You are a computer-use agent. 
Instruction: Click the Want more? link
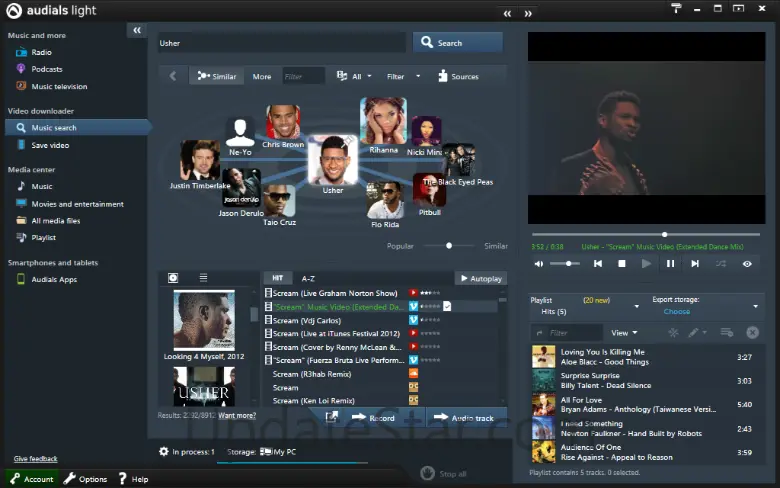237,415
